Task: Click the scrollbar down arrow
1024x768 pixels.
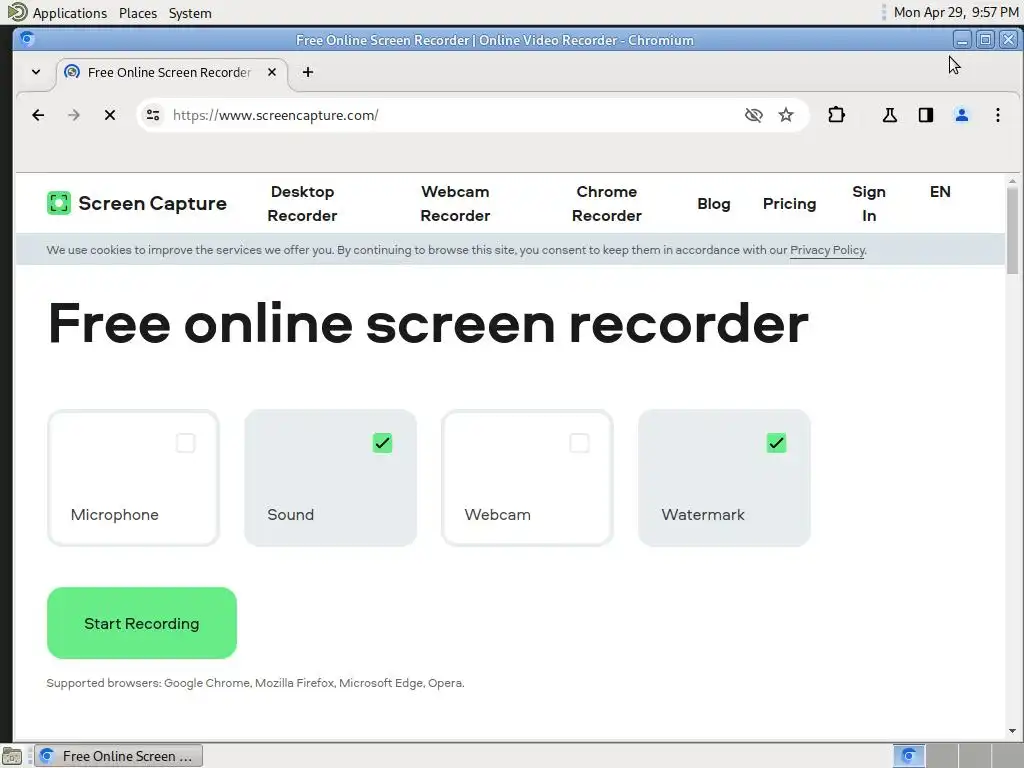Action: coord(1012,731)
